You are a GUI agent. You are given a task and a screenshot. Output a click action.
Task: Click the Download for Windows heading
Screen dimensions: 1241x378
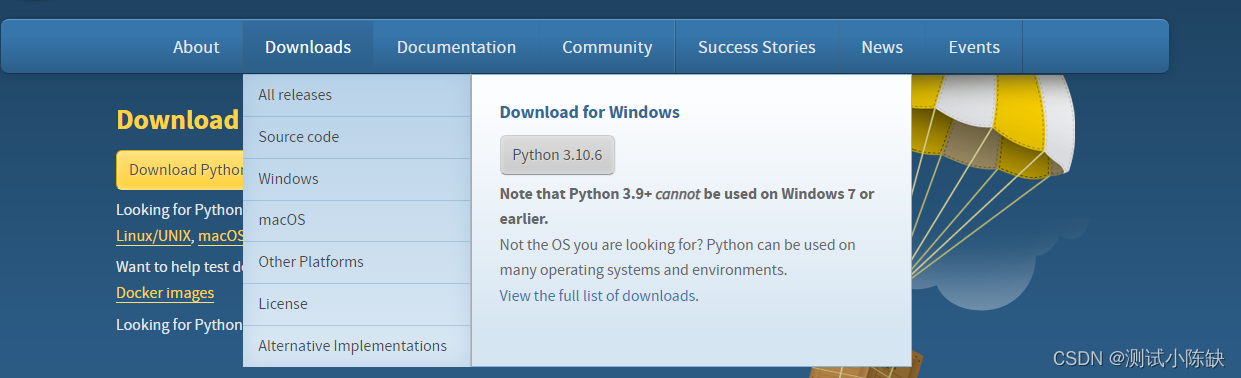tap(590, 112)
